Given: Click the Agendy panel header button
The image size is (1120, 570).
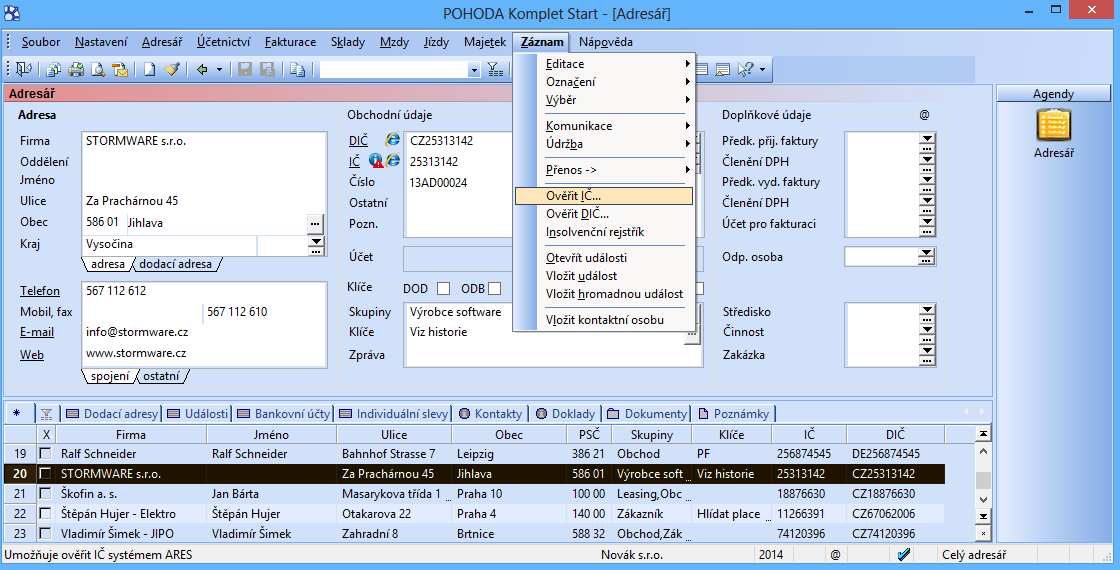Looking at the screenshot, I should (1054, 94).
